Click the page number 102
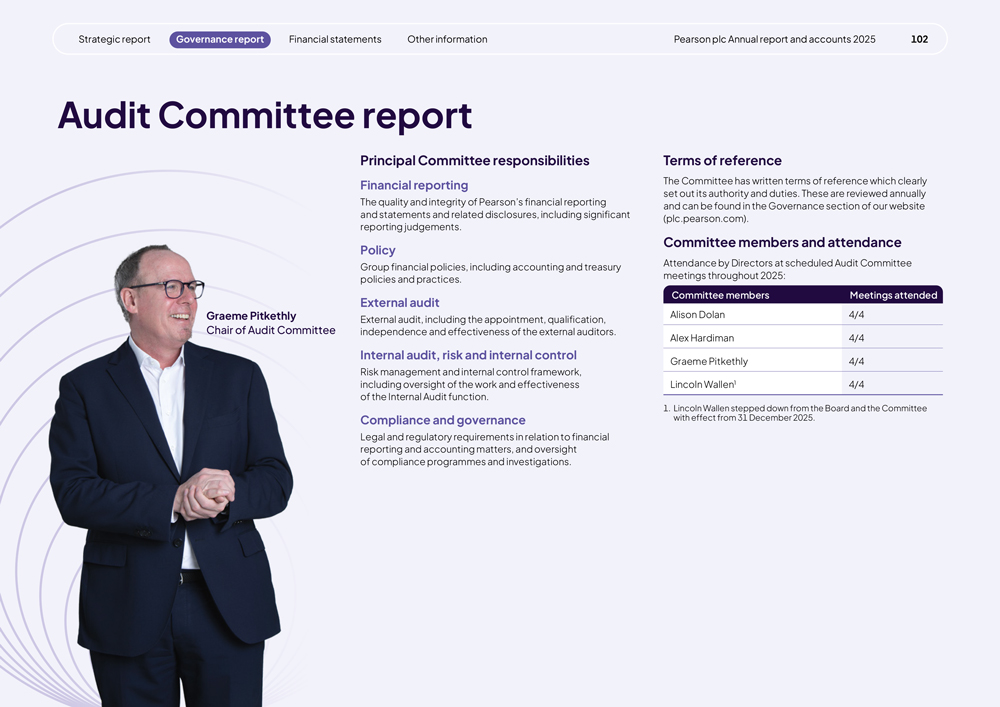 pos(919,40)
